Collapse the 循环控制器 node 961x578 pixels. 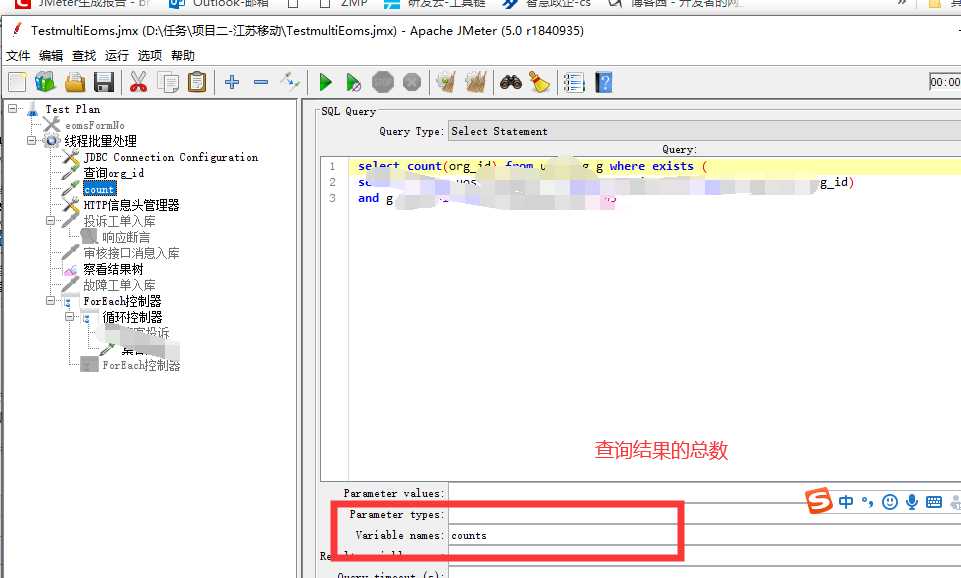69,316
